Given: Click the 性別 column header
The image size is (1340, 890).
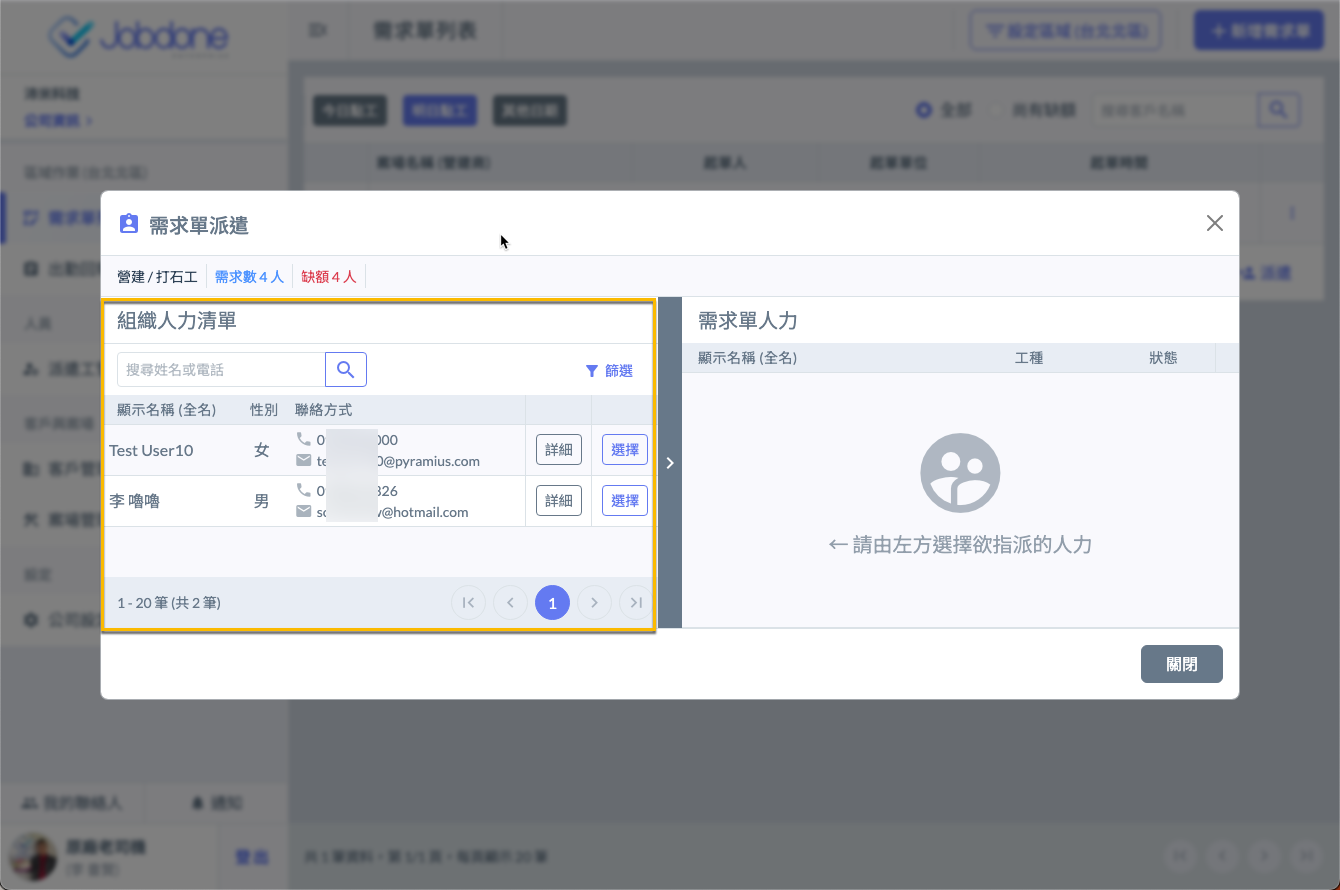Looking at the screenshot, I should pos(264,410).
